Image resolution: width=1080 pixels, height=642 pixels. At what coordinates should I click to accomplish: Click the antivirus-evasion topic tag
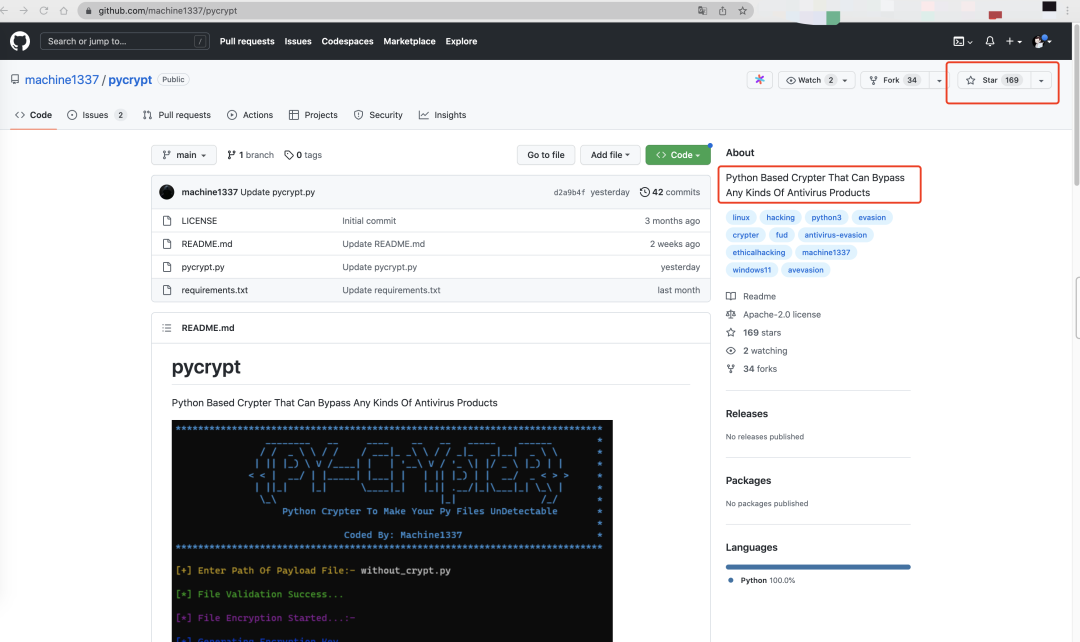[835, 235]
